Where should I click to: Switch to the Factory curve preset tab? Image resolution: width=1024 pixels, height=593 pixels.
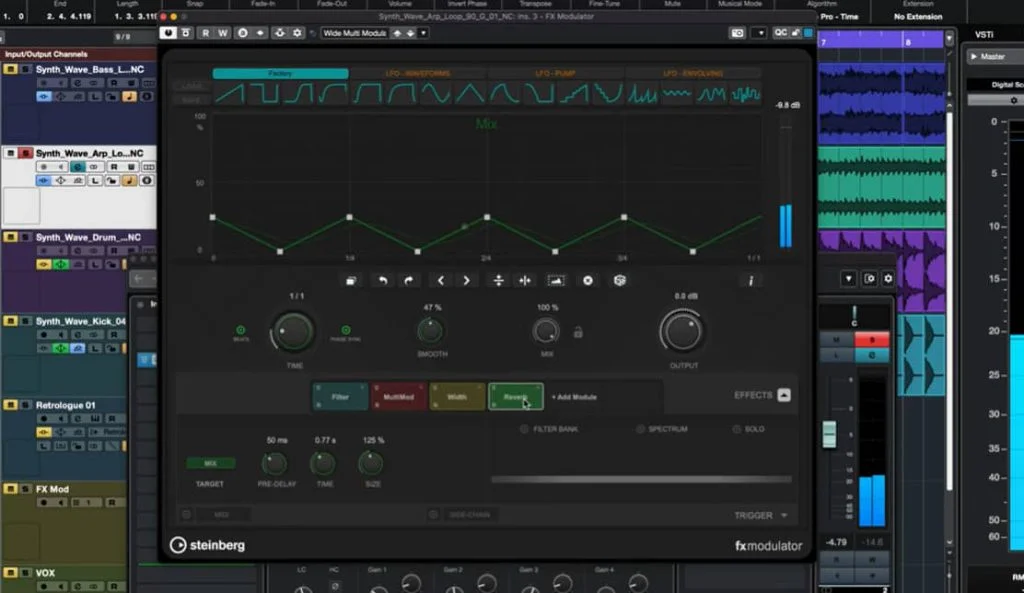[280, 73]
